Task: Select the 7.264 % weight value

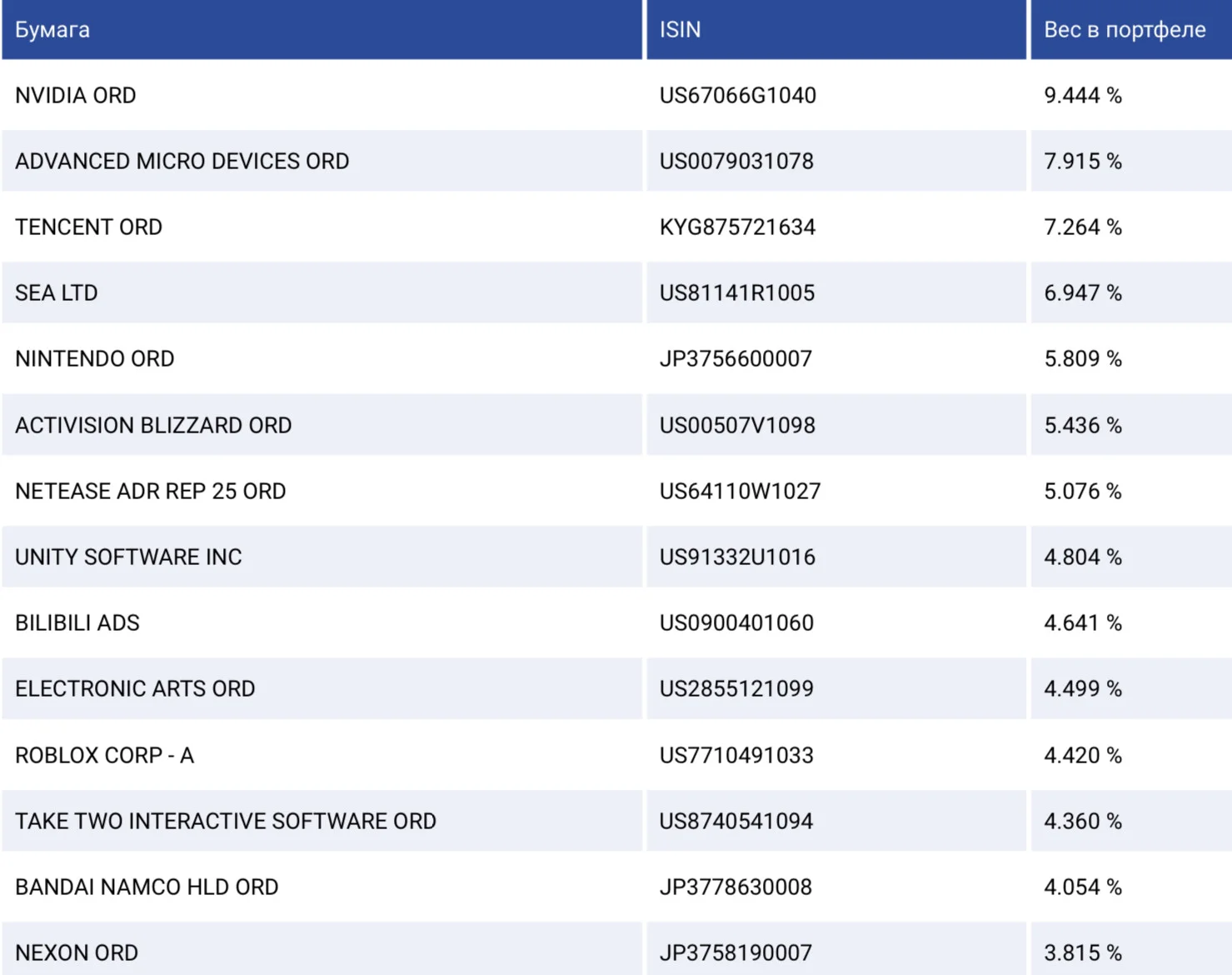Action: coord(1083,227)
